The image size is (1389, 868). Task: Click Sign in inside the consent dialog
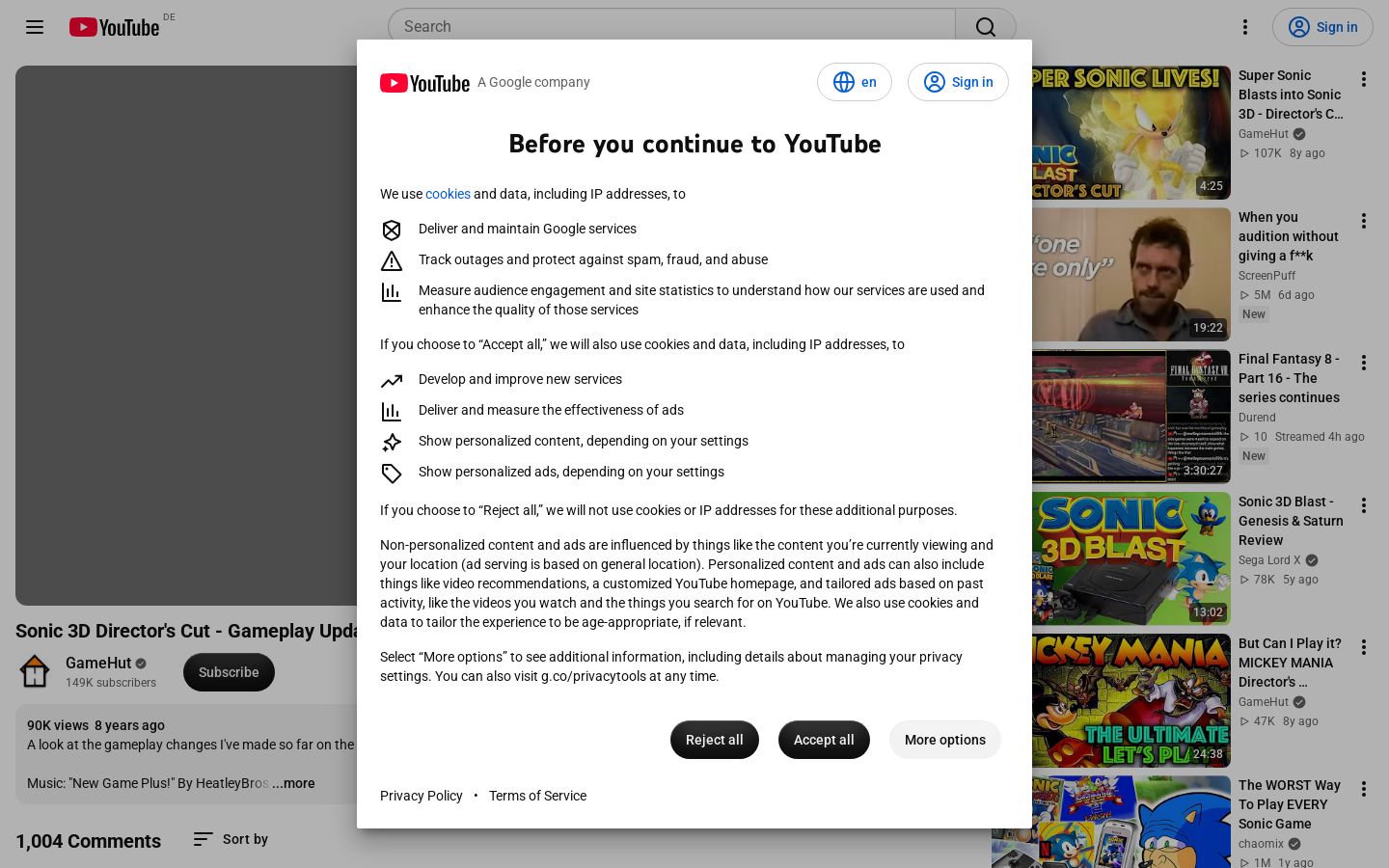tap(958, 82)
